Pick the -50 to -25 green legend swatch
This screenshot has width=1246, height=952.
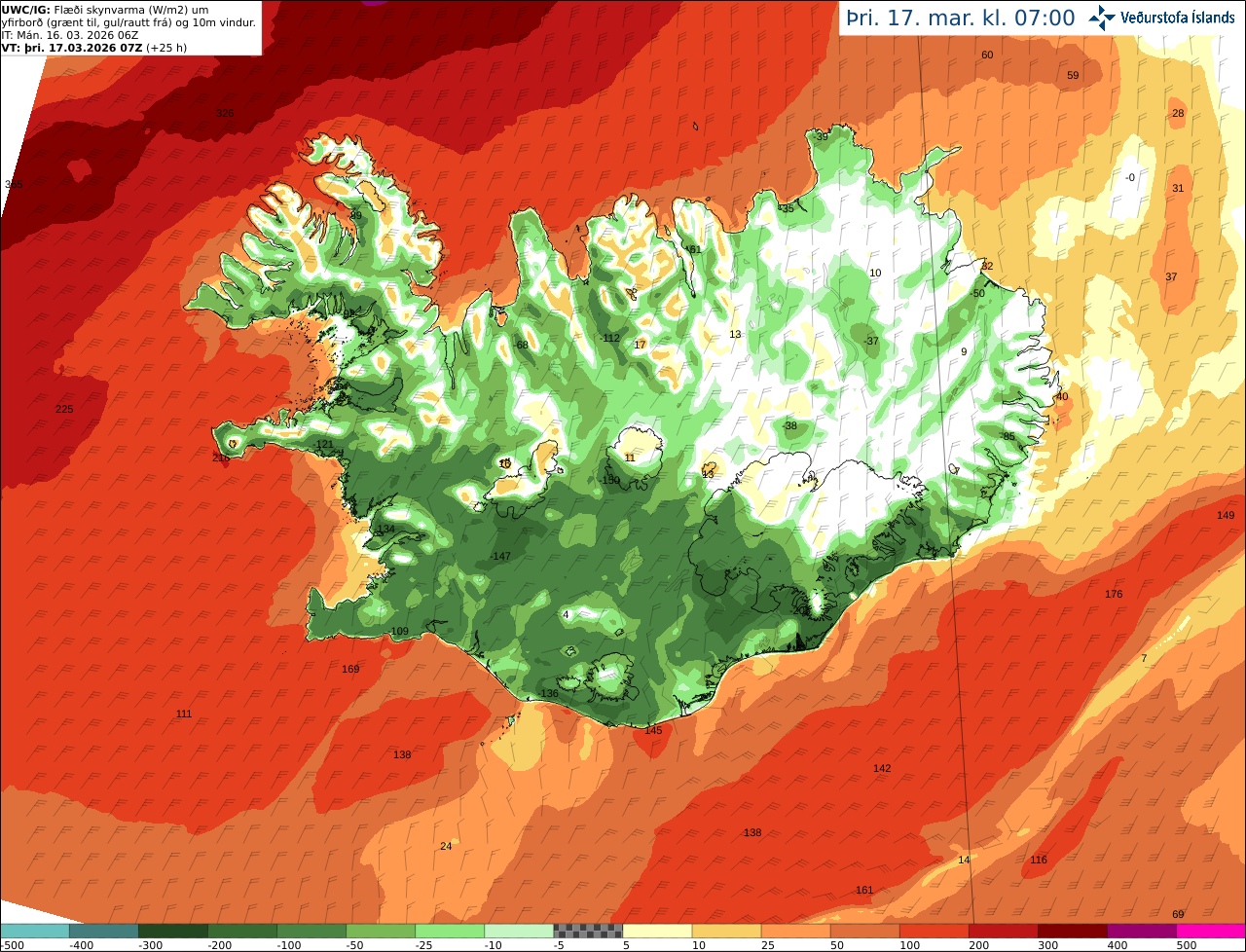click(381, 931)
